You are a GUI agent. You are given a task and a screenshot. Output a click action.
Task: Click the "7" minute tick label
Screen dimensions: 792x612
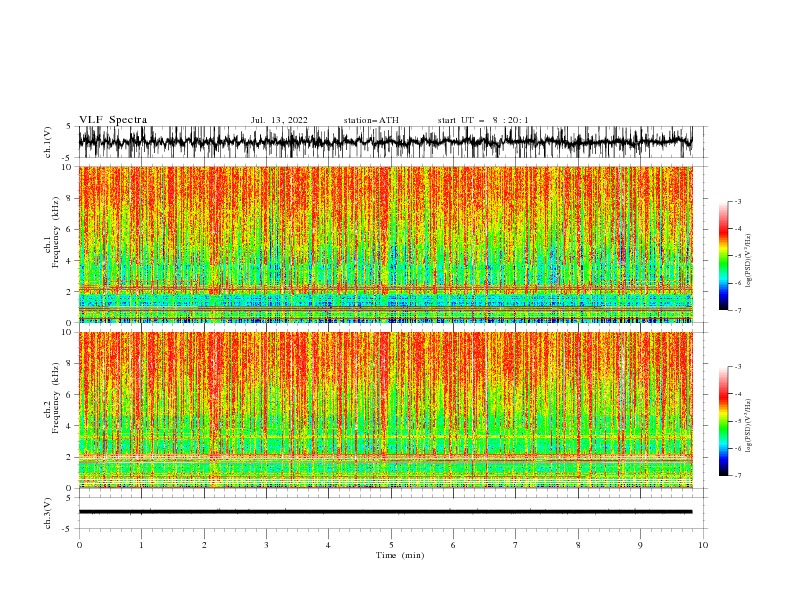[516, 545]
